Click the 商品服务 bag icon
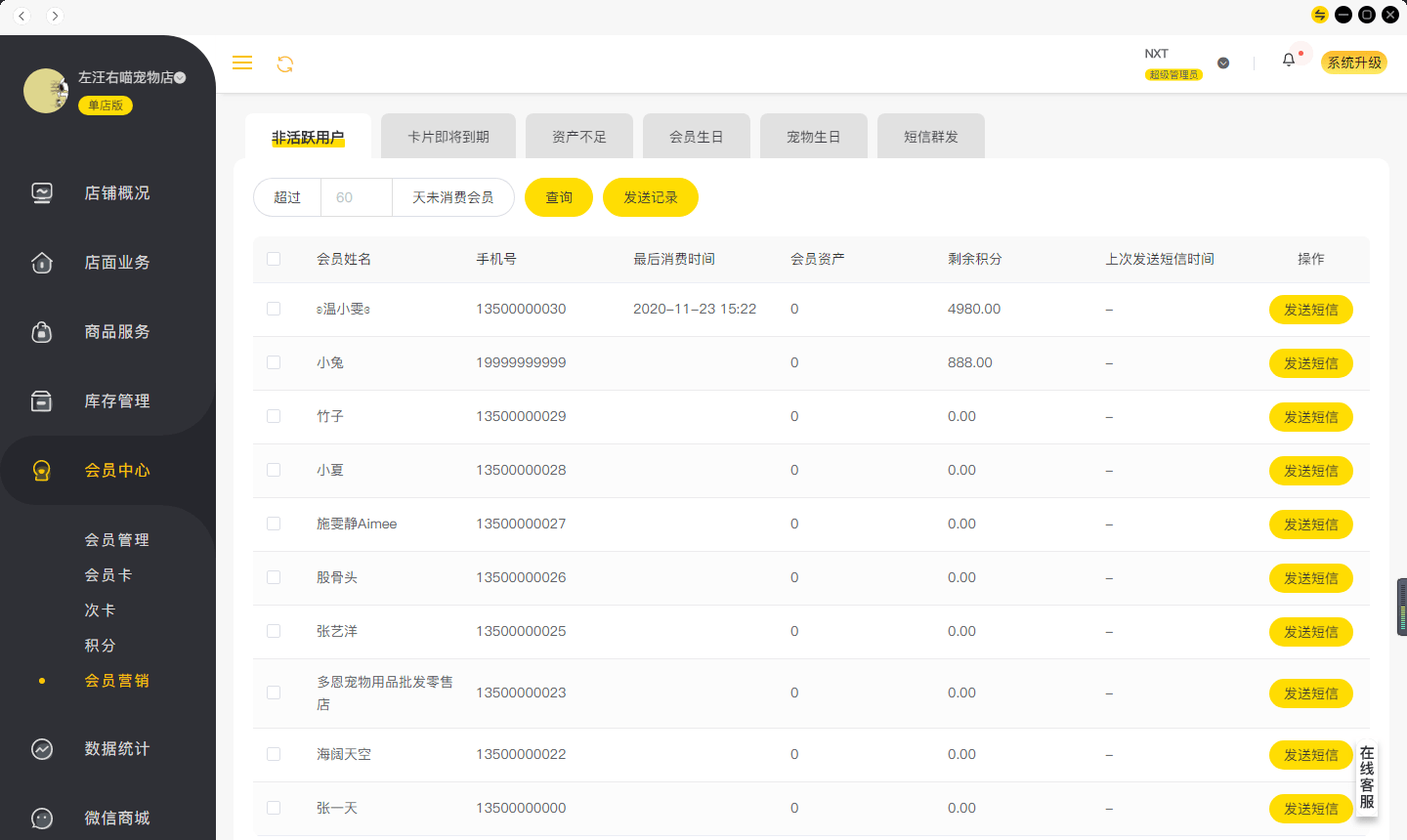Viewport: 1407px width, 840px height. click(x=42, y=332)
